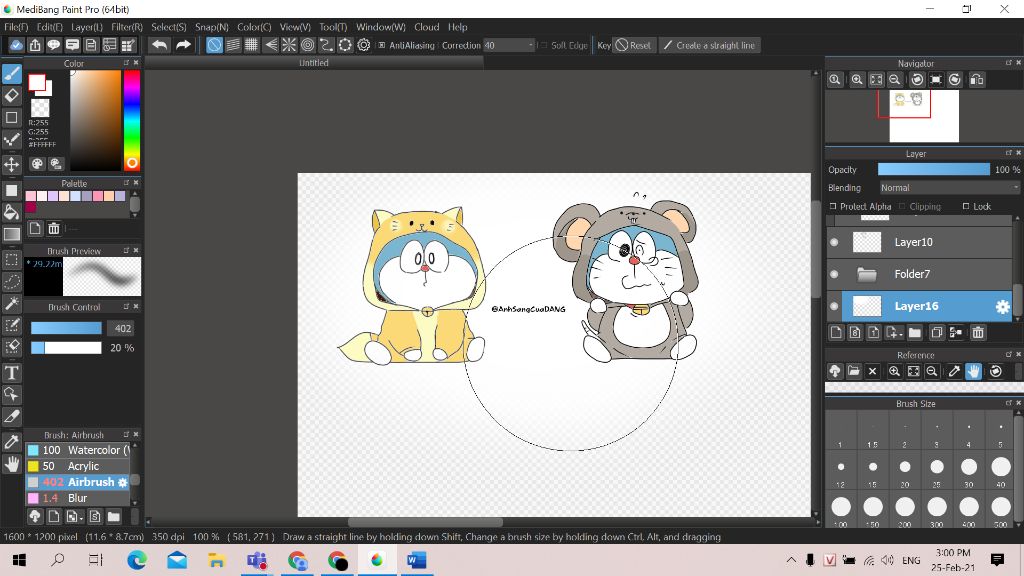Open the Cloud menu
Screen dimensions: 1024x576
point(426,27)
